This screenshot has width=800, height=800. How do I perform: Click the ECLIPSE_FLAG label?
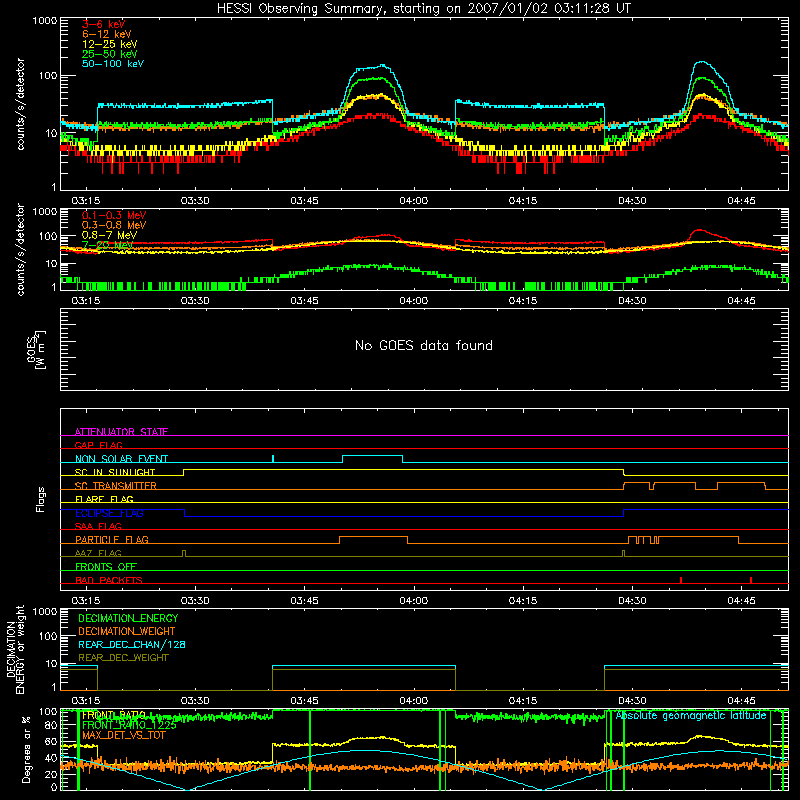[109, 513]
